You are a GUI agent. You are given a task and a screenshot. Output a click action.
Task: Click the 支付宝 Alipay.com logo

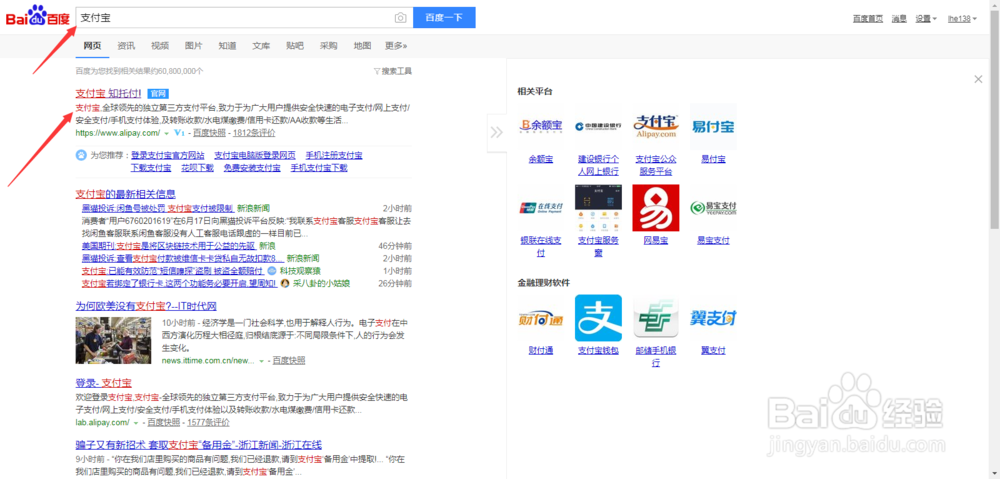click(656, 127)
